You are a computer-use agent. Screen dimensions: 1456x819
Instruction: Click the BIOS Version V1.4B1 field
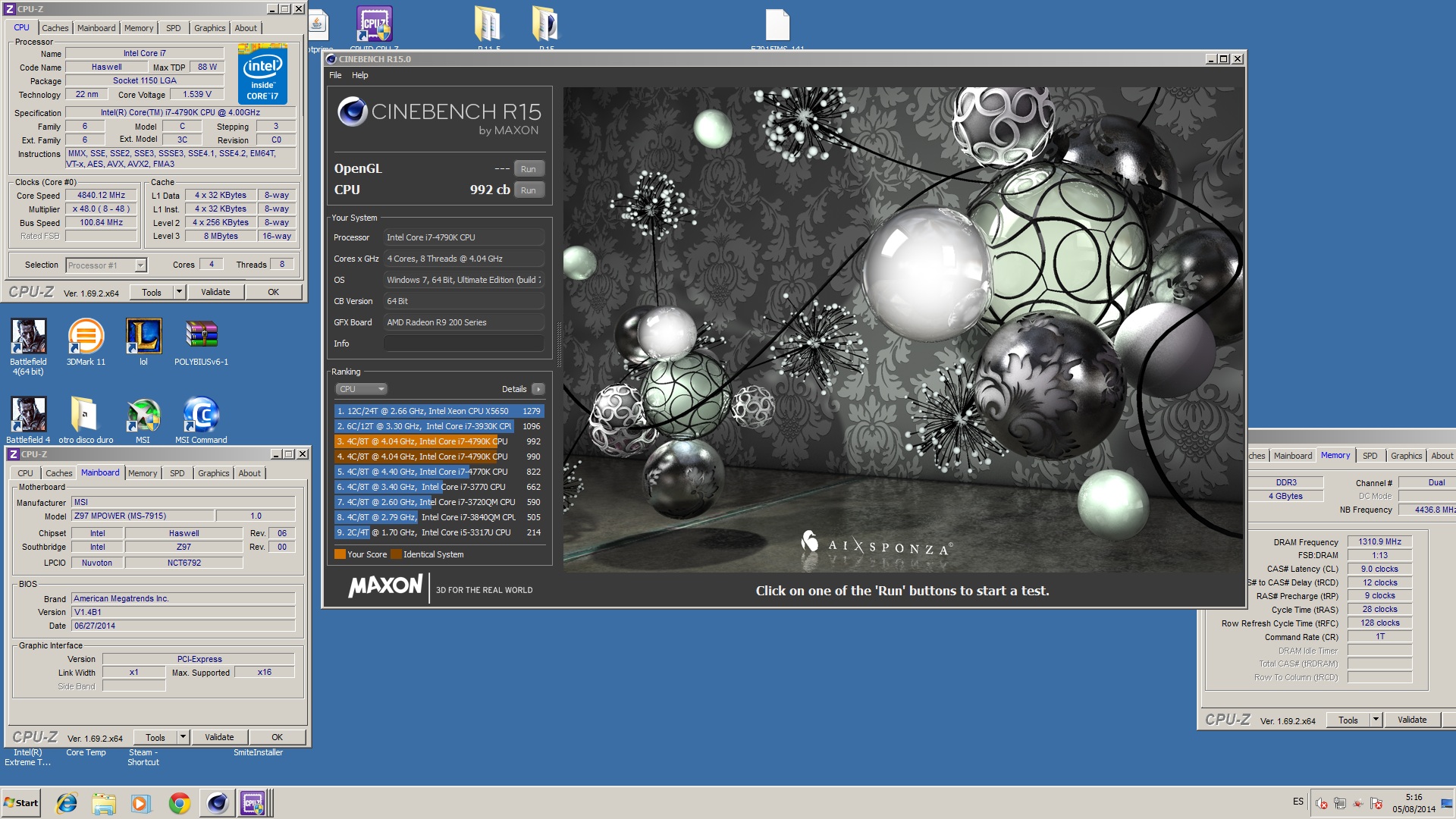183,612
